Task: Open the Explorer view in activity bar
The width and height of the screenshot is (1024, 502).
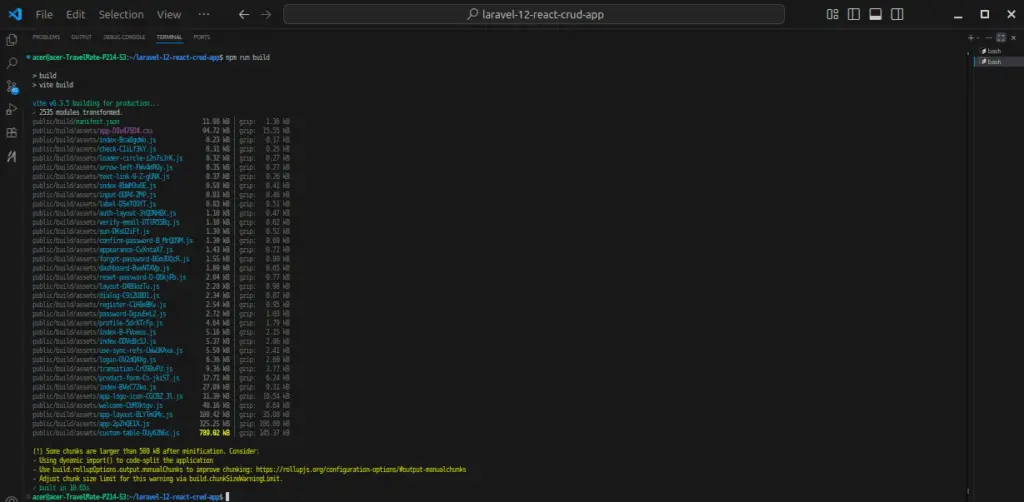Action: point(11,40)
